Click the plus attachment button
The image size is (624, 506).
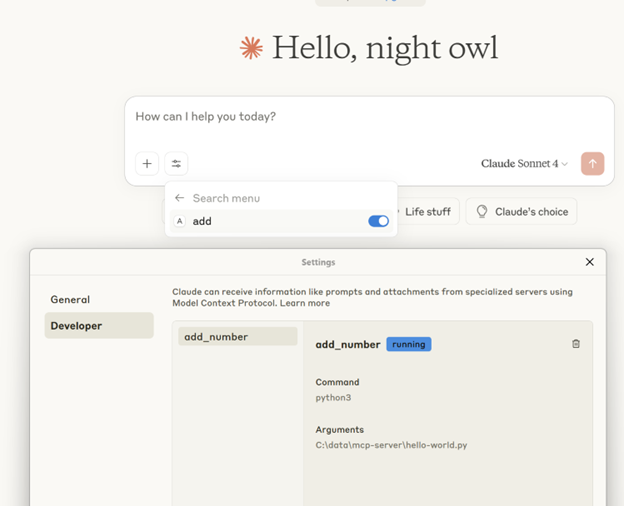click(147, 164)
